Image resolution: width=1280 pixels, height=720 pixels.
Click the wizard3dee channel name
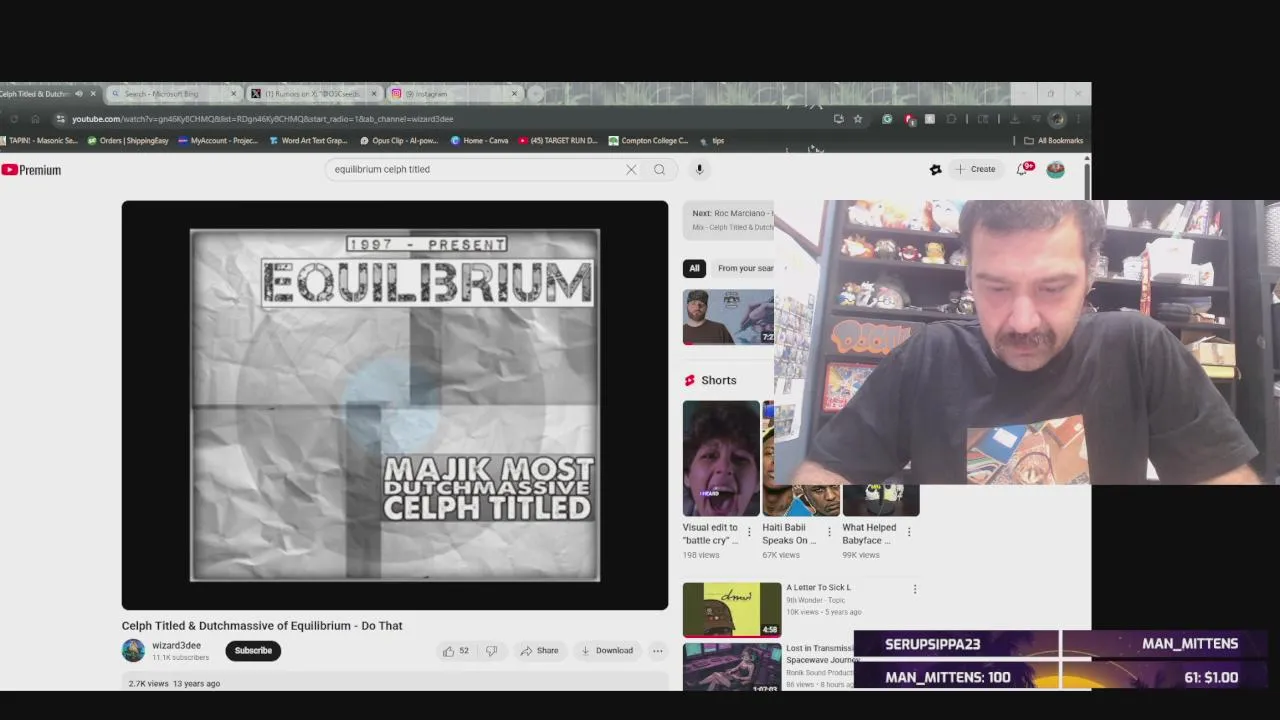177,646
